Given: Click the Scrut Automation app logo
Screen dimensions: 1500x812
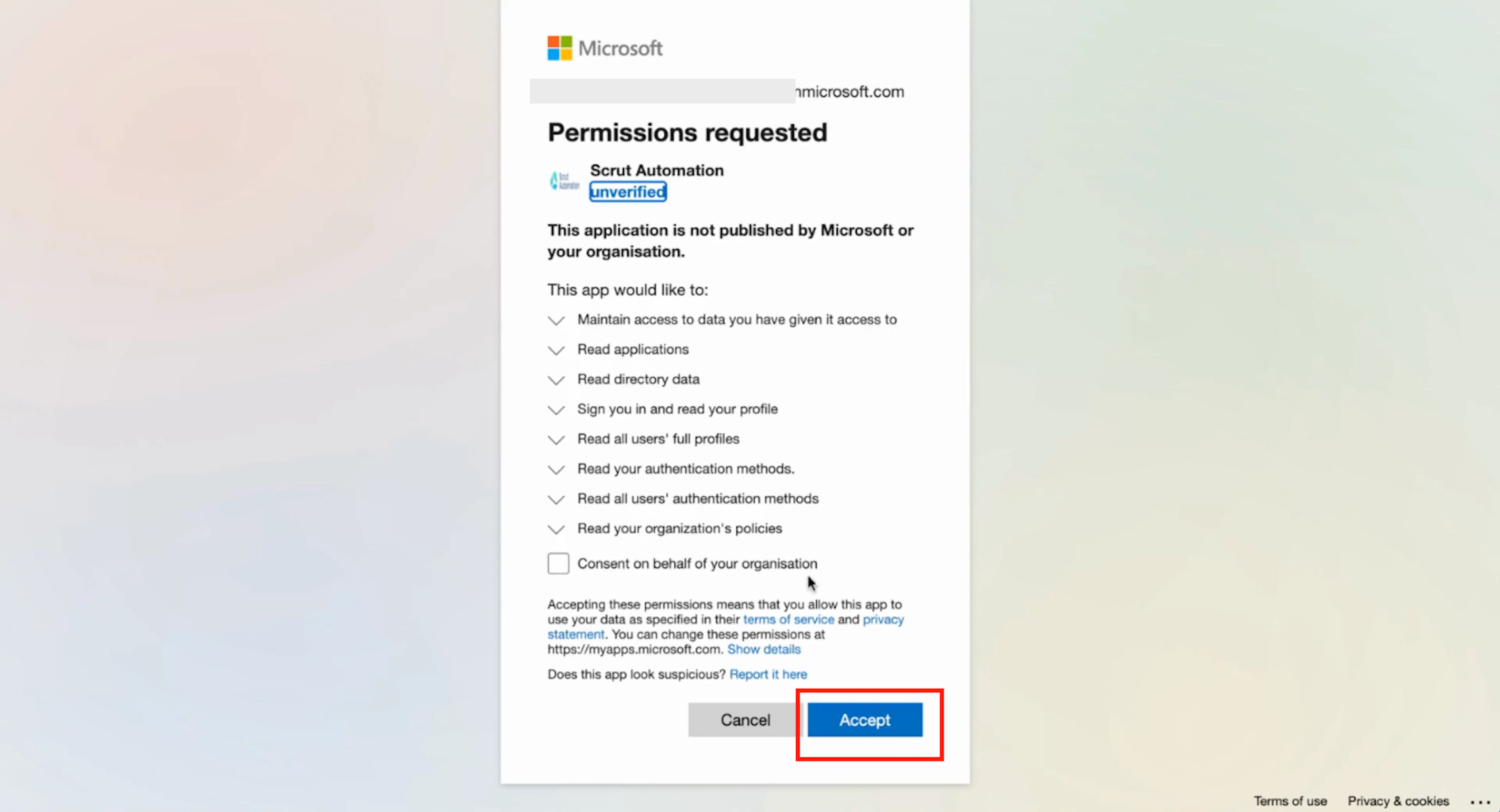Looking at the screenshot, I should (564, 181).
